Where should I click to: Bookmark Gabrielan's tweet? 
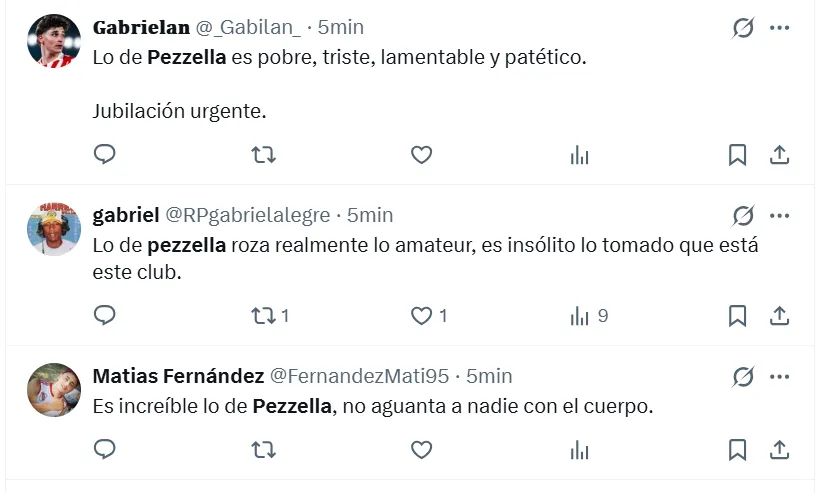737,154
